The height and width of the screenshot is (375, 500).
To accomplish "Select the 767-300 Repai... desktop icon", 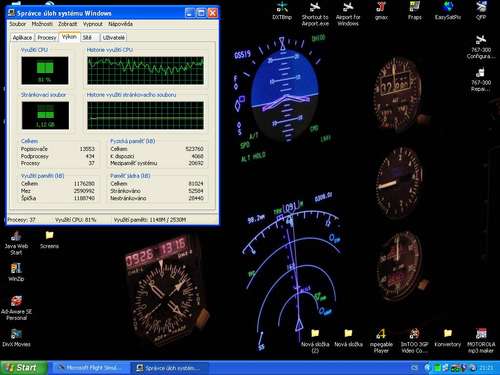I will tap(481, 79).
